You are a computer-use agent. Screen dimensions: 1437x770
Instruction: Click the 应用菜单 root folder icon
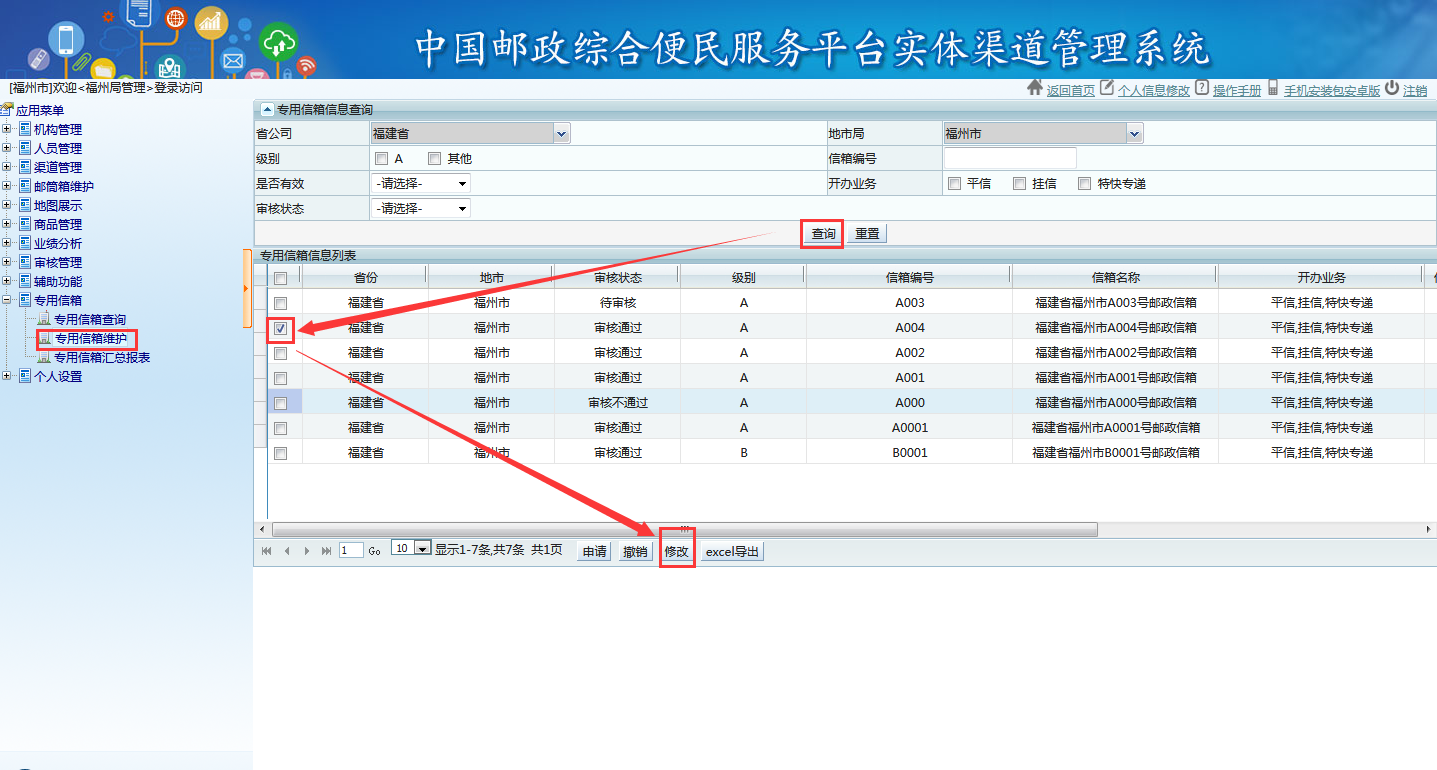[7, 110]
